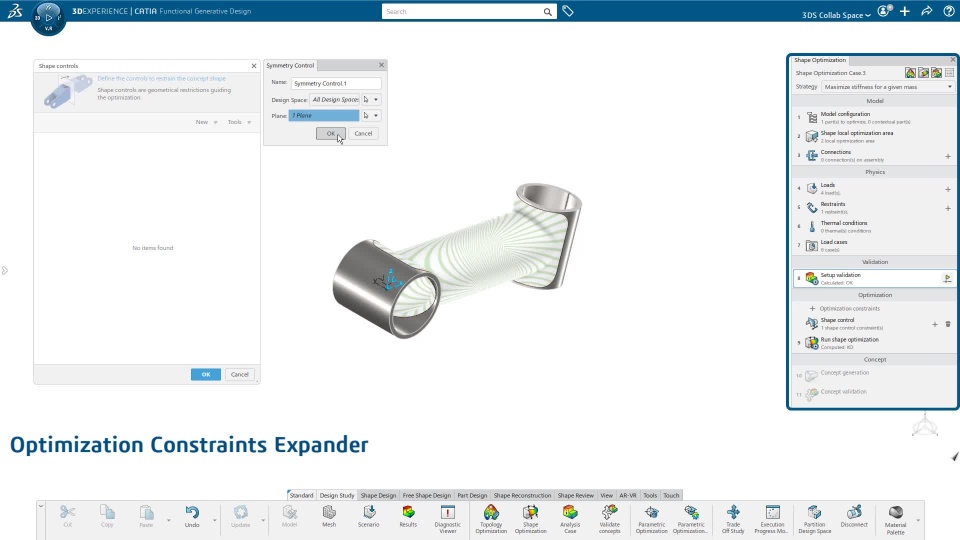Click the Mesh tool
The width and height of the screenshot is (960, 540).
[329, 516]
